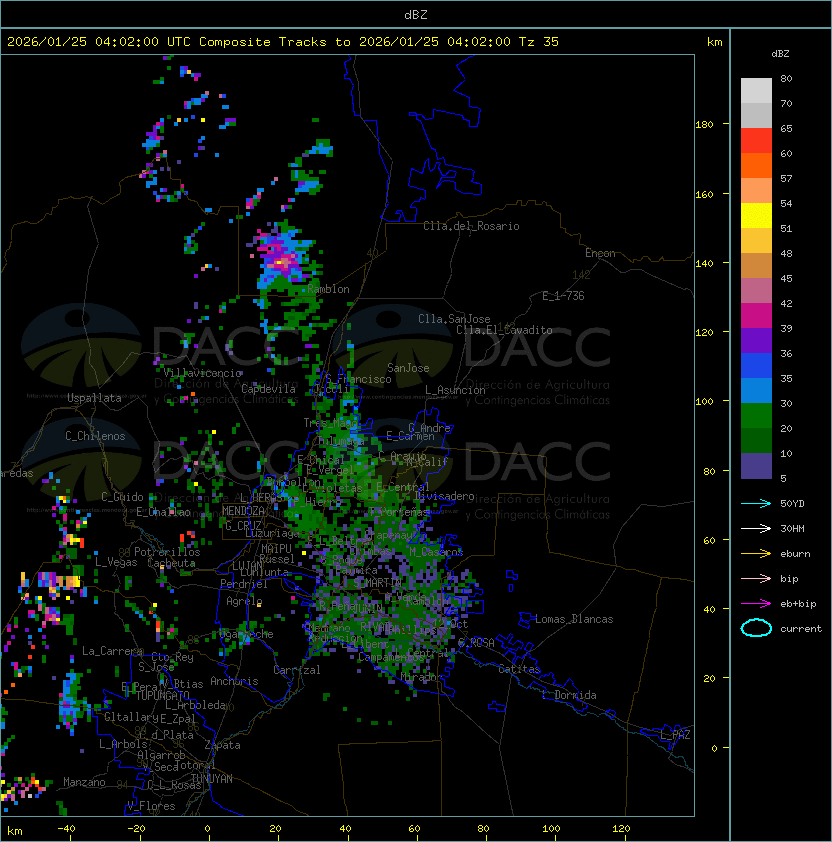This screenshot has width=832, height=842.
Task: Click the -40 km bottom-axis tick label
Action: 66,829
